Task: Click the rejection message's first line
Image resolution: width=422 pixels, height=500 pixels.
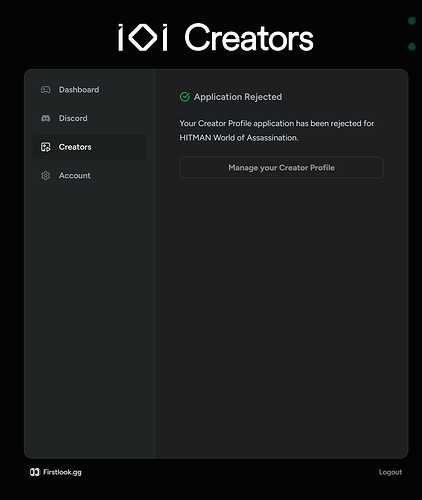Action: [277, 123]
